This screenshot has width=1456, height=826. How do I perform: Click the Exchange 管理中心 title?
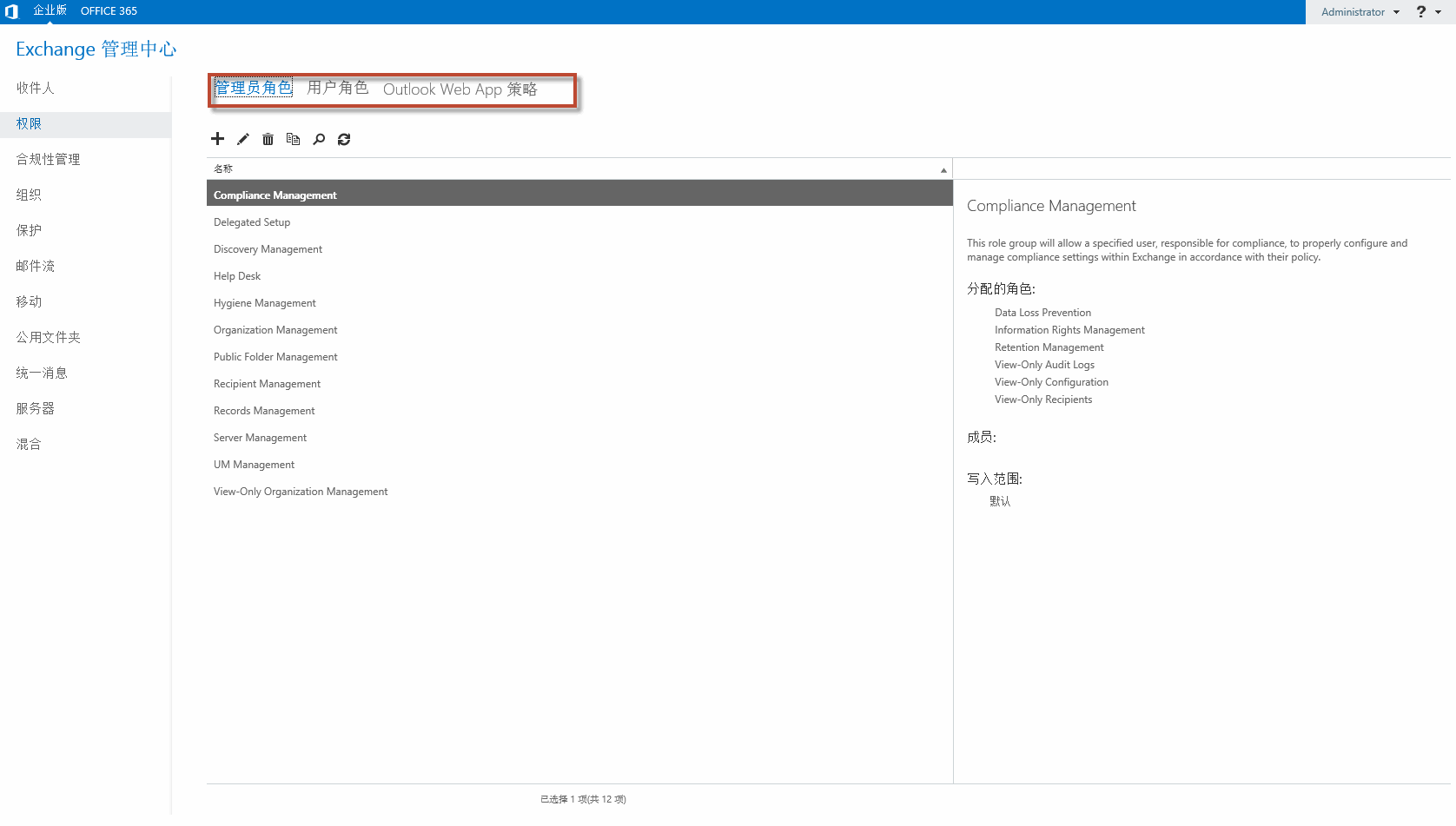96,49
